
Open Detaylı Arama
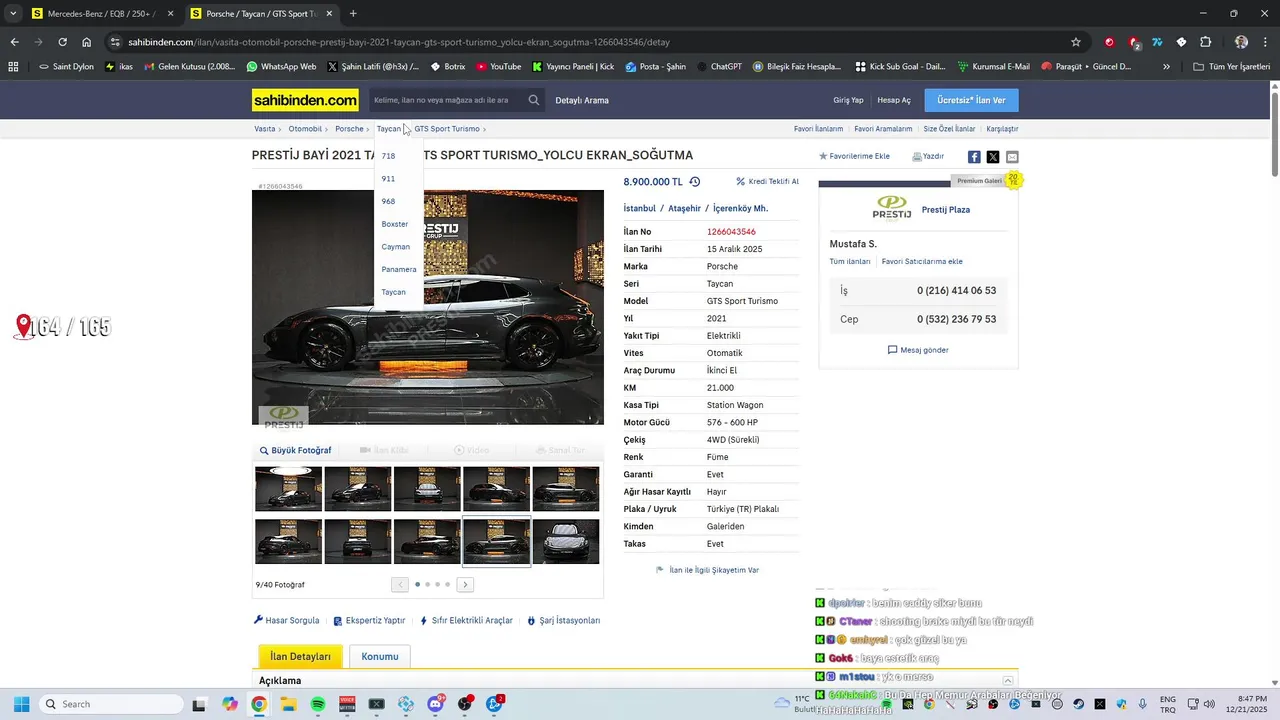(582, 100)
